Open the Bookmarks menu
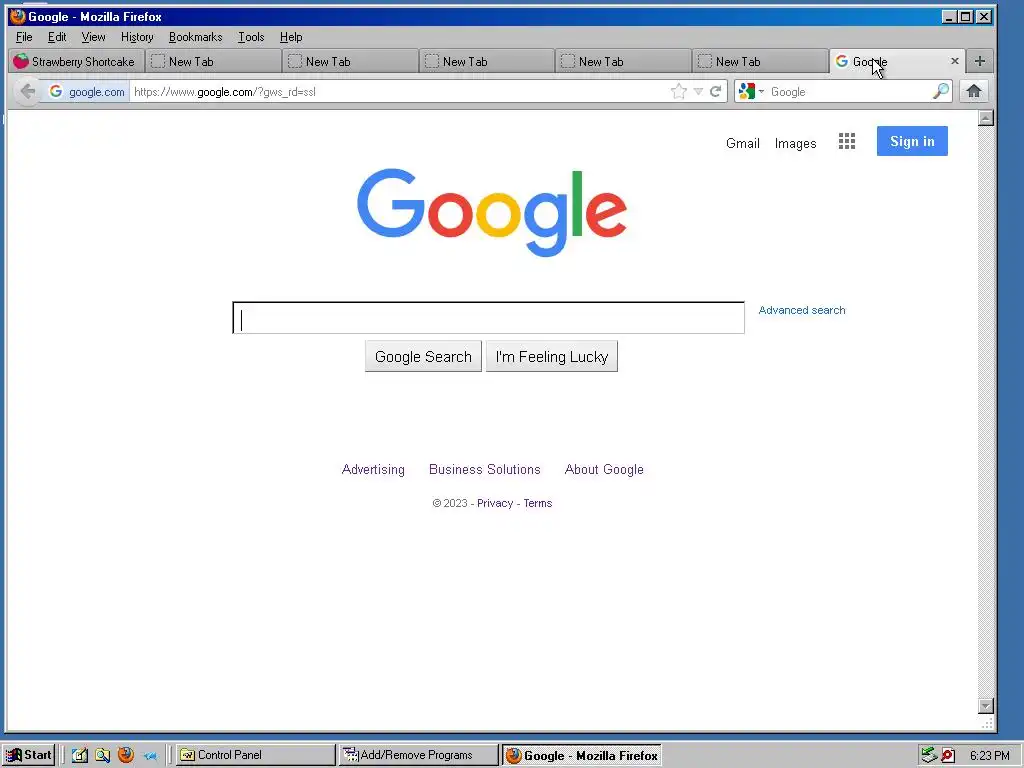Screen dimensions: 1024x768 pos(195,37)
